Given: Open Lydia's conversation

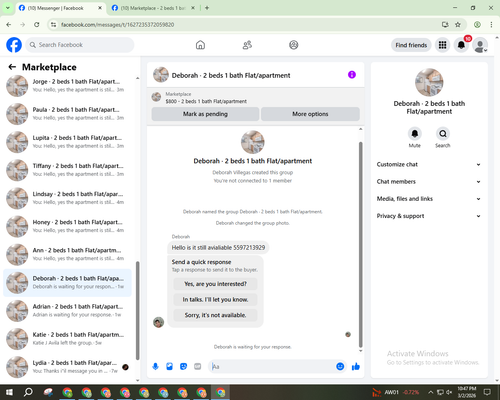Looking at the screenshot, I should tap(67, 367).
